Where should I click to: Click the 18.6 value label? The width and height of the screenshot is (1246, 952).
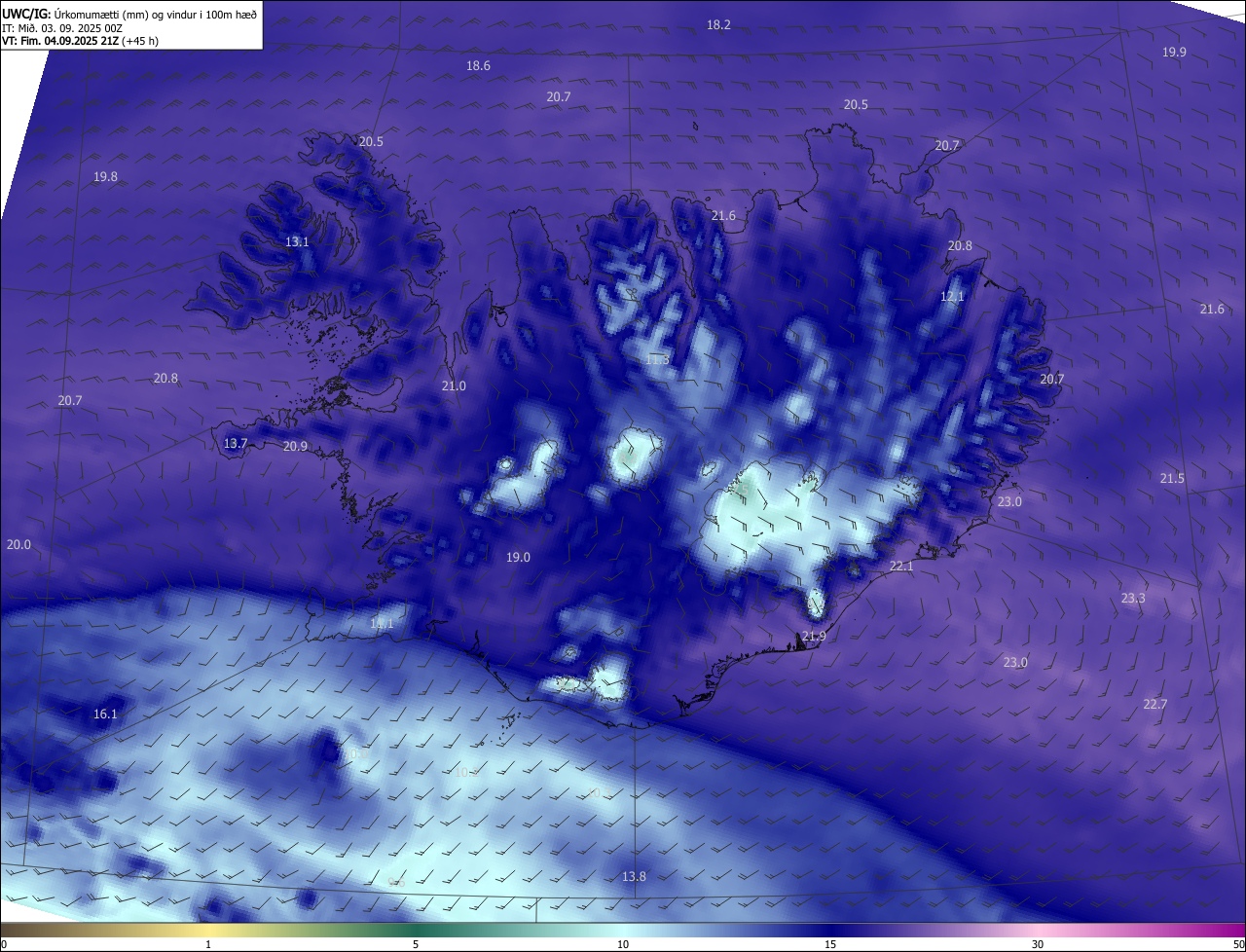point(478,65)
